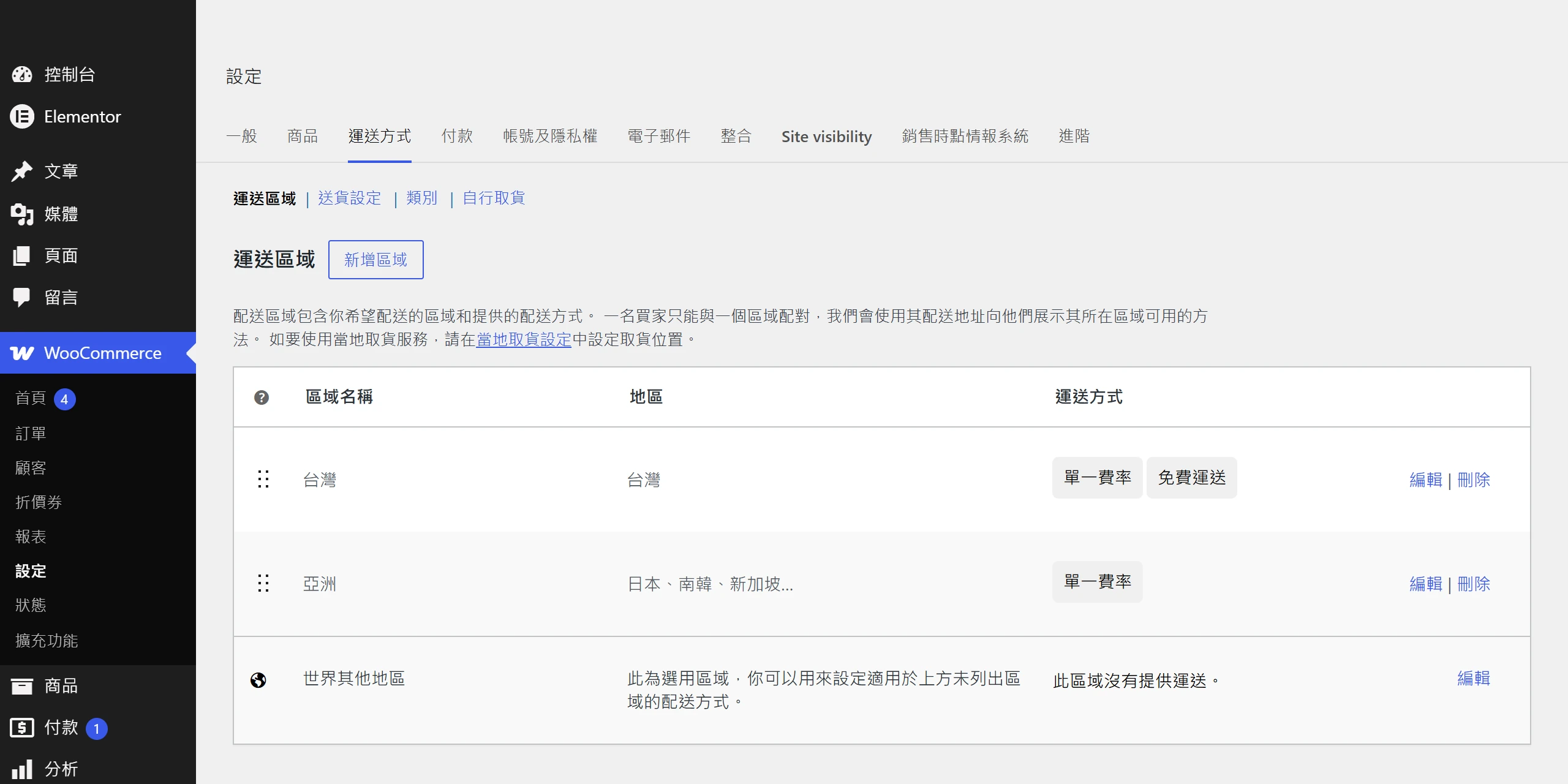This screenshot has height=784, width=1568.
Task: Click 刪除 for the 台灣 zone
Action: 1474,480
